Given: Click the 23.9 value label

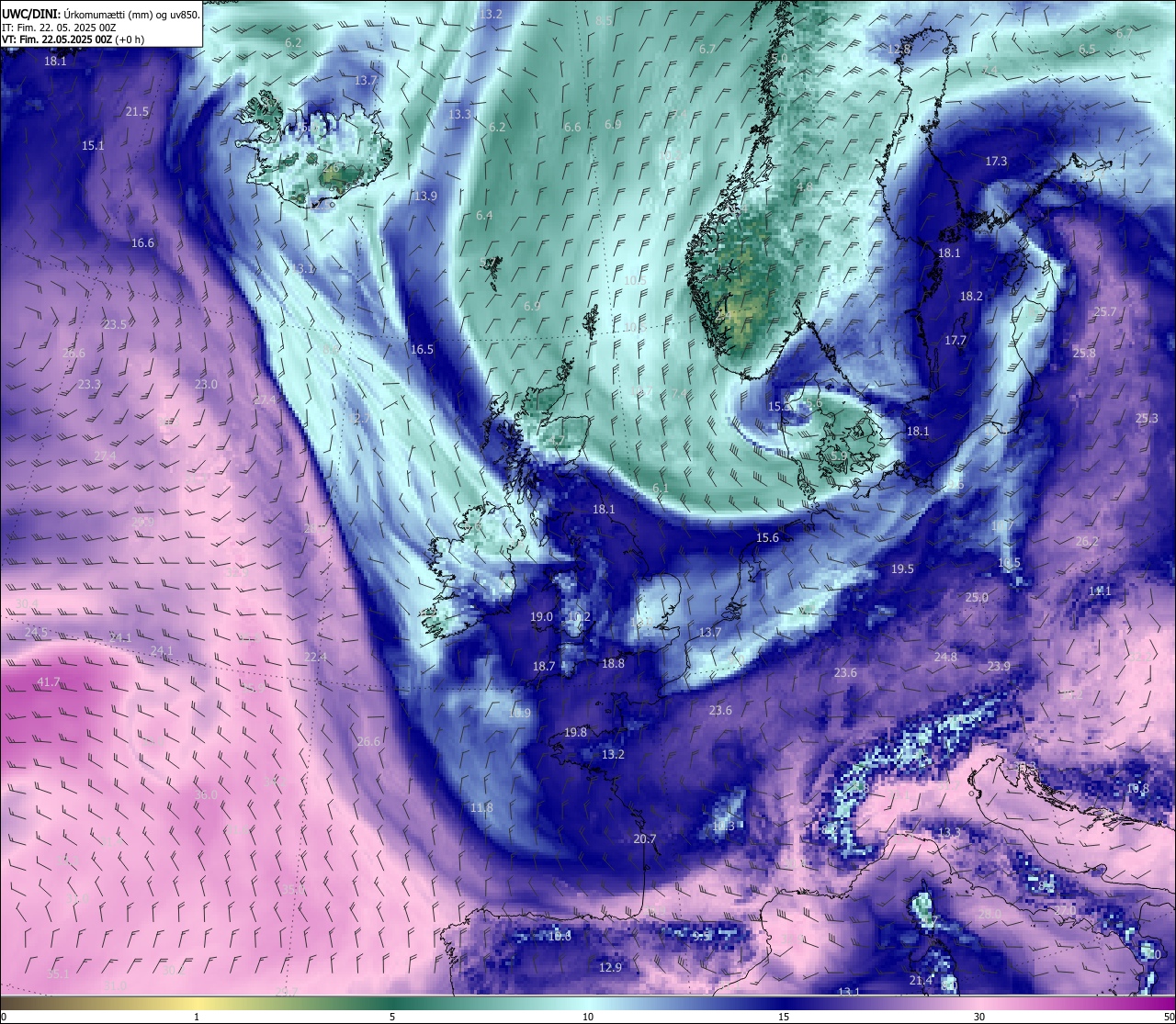Looking at the screenshot, I should tap(999, 666).
